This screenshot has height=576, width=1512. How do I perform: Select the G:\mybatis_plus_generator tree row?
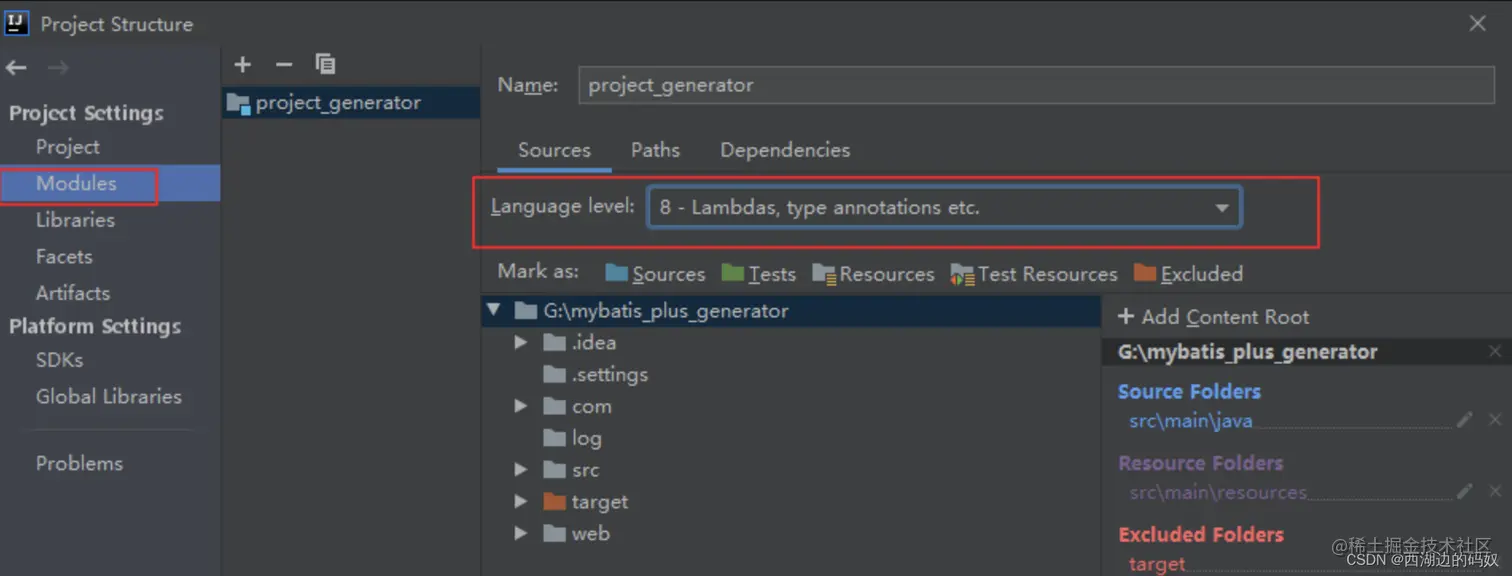(791, 311)
